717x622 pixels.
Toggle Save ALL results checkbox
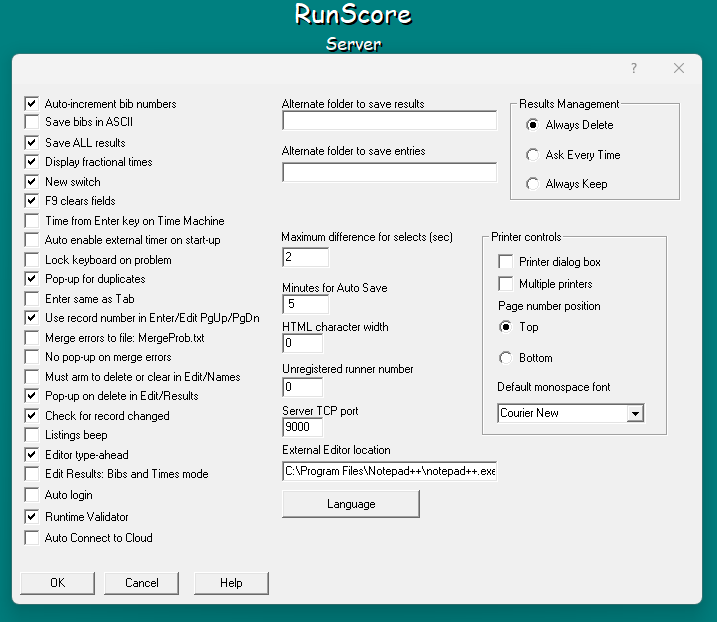point(32,143)
